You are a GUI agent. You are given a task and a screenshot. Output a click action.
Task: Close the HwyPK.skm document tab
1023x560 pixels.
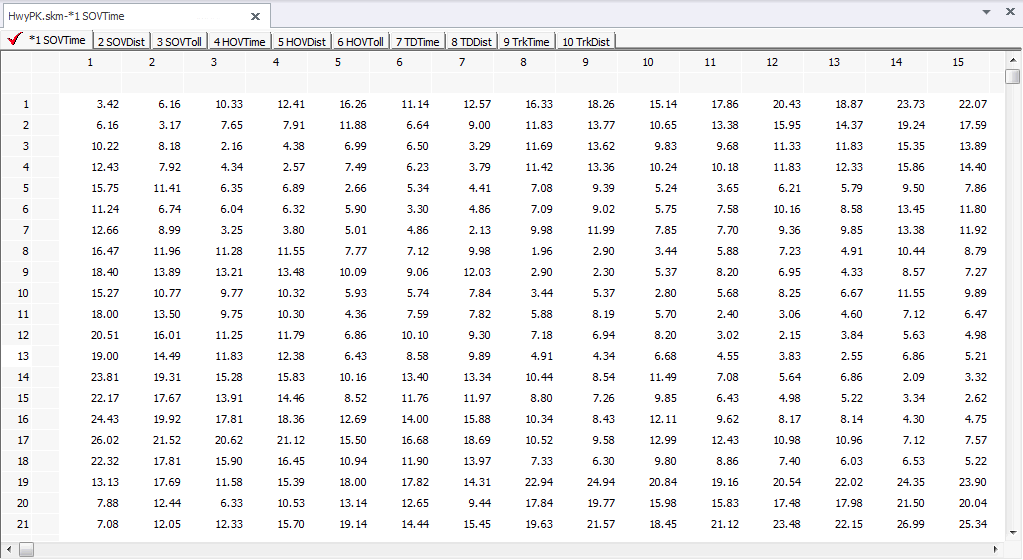click(x=255, y=16)
